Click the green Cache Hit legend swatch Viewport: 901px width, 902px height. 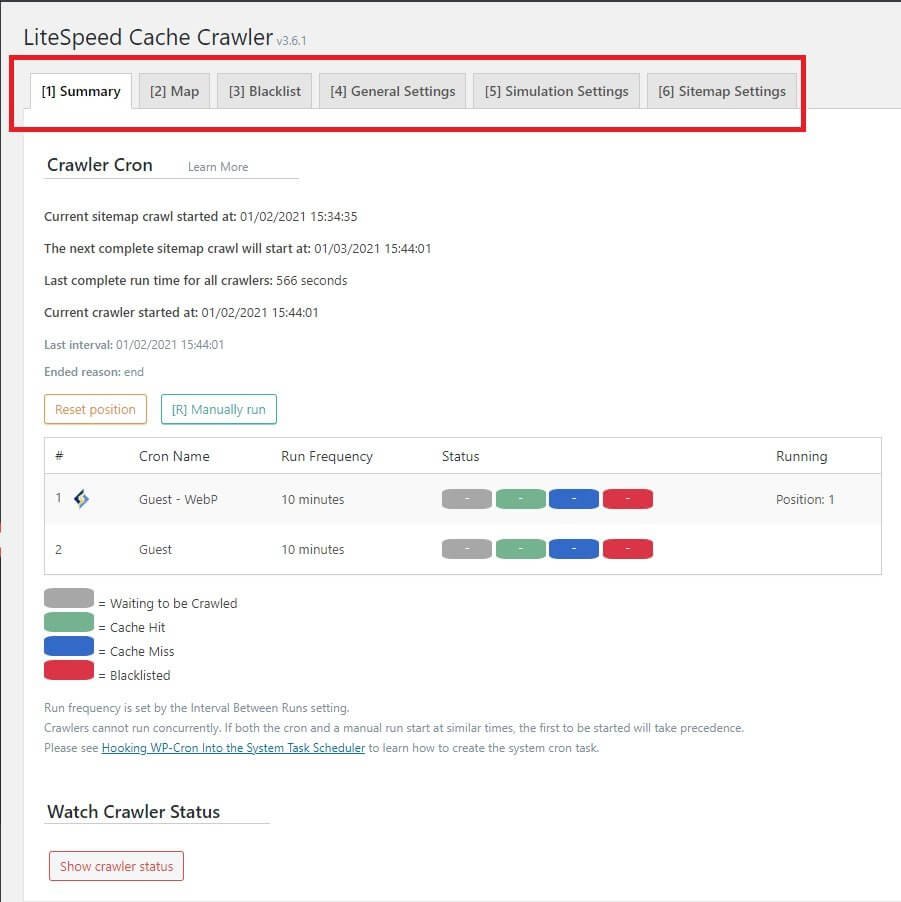tap(69, 622)
